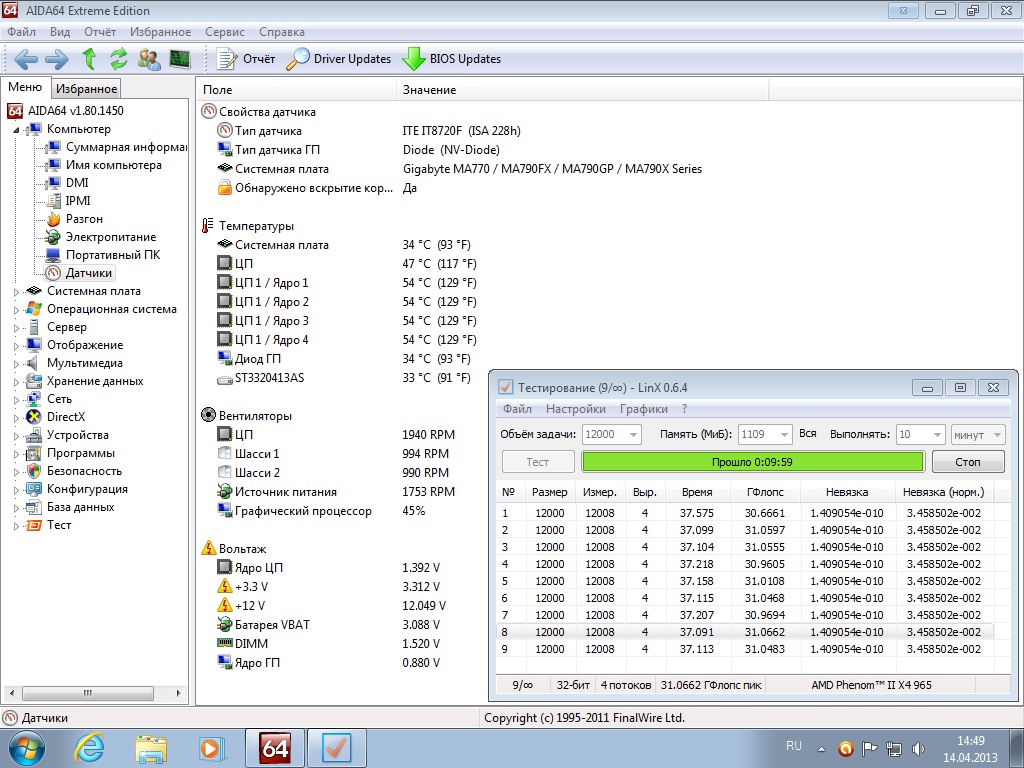This screenshot has width=1024, height=768.
Task: Click the Тест button in LinX
Action: click(x=538, y=462)
